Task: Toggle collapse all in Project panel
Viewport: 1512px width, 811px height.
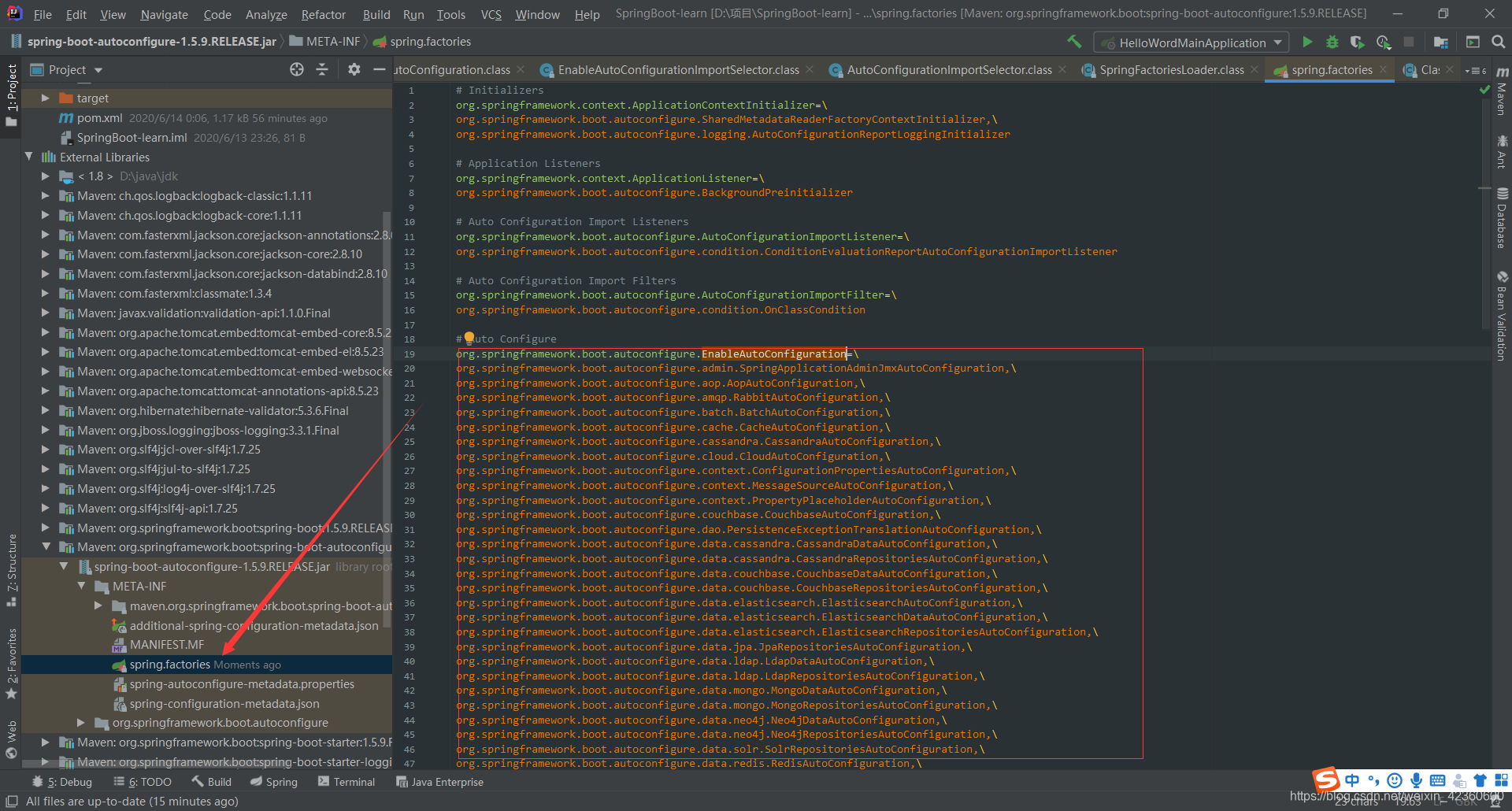Action: 322,69
